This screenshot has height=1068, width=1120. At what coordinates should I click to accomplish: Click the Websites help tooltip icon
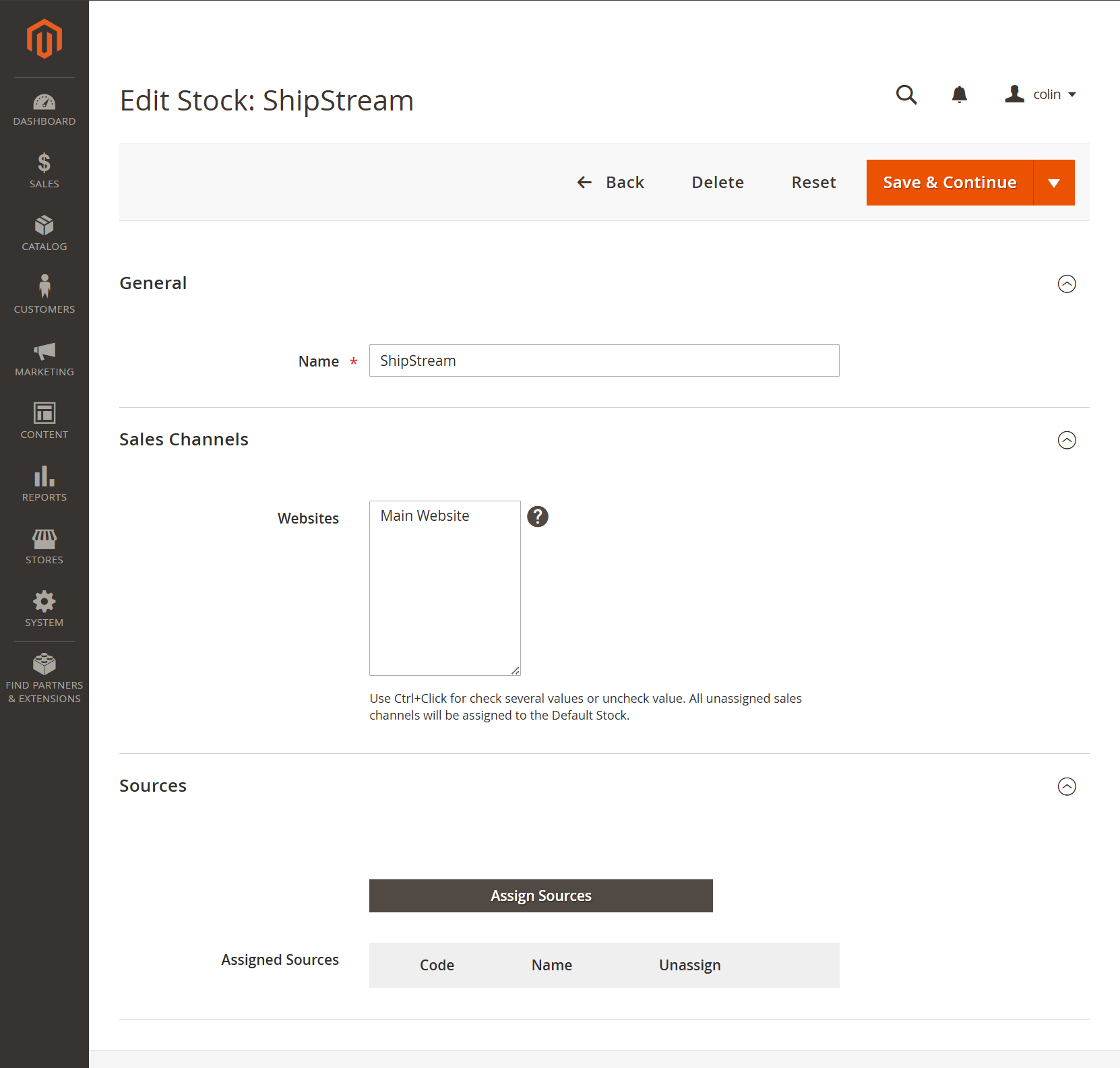[x=538, y=517]
